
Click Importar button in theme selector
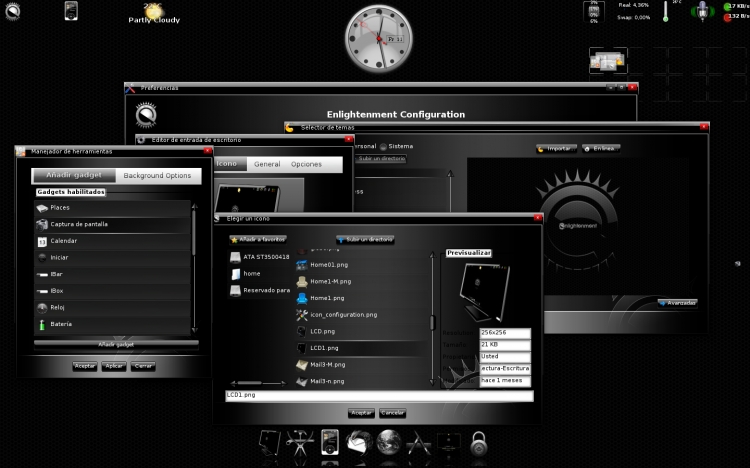[x=556, y=149]
